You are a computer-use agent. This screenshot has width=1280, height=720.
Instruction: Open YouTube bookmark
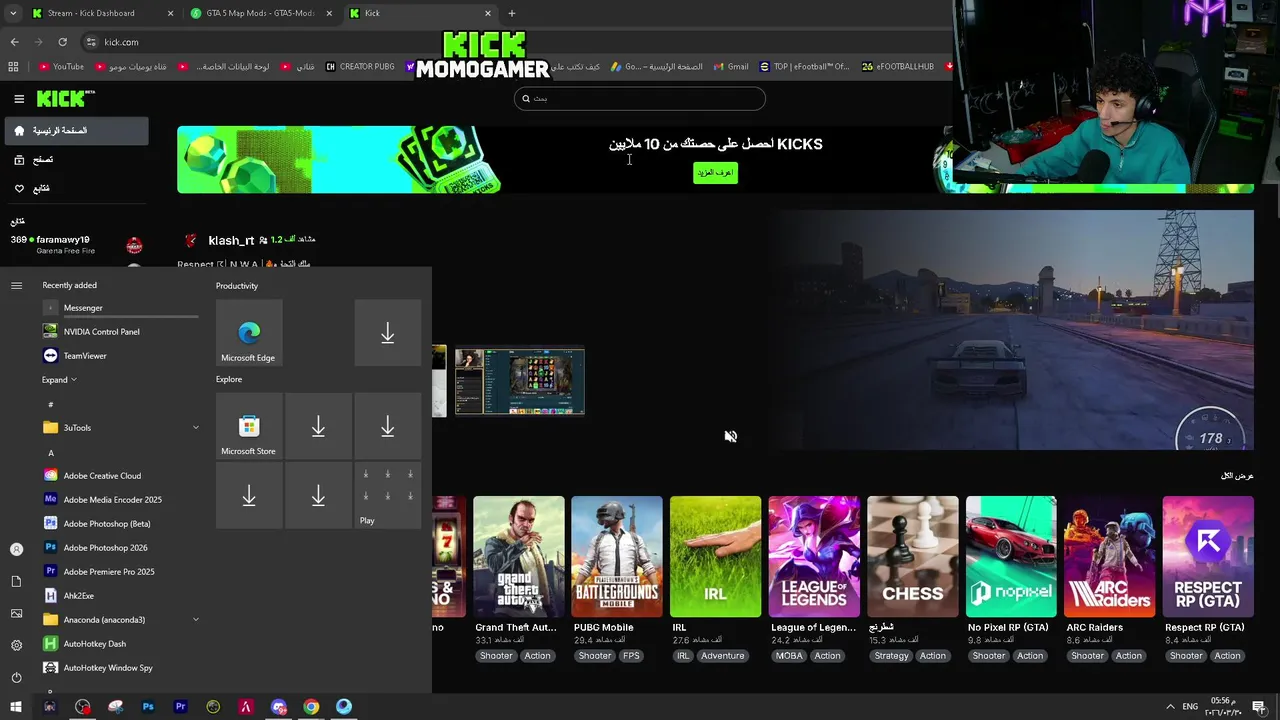(x=61, y=67)
